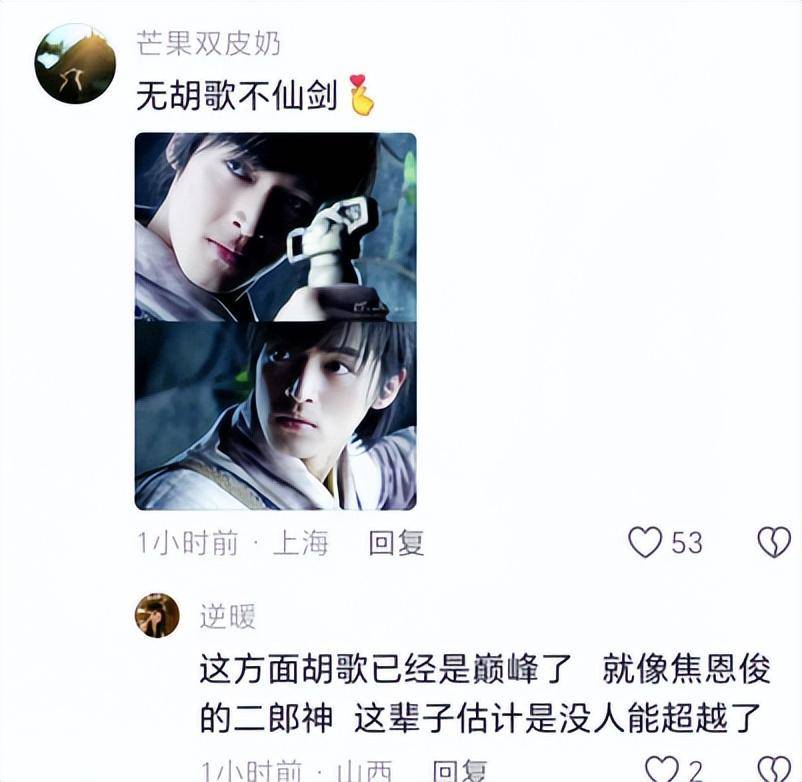The image size is (802, 782).
Task: Open username 逆暖
Action: 228,616
